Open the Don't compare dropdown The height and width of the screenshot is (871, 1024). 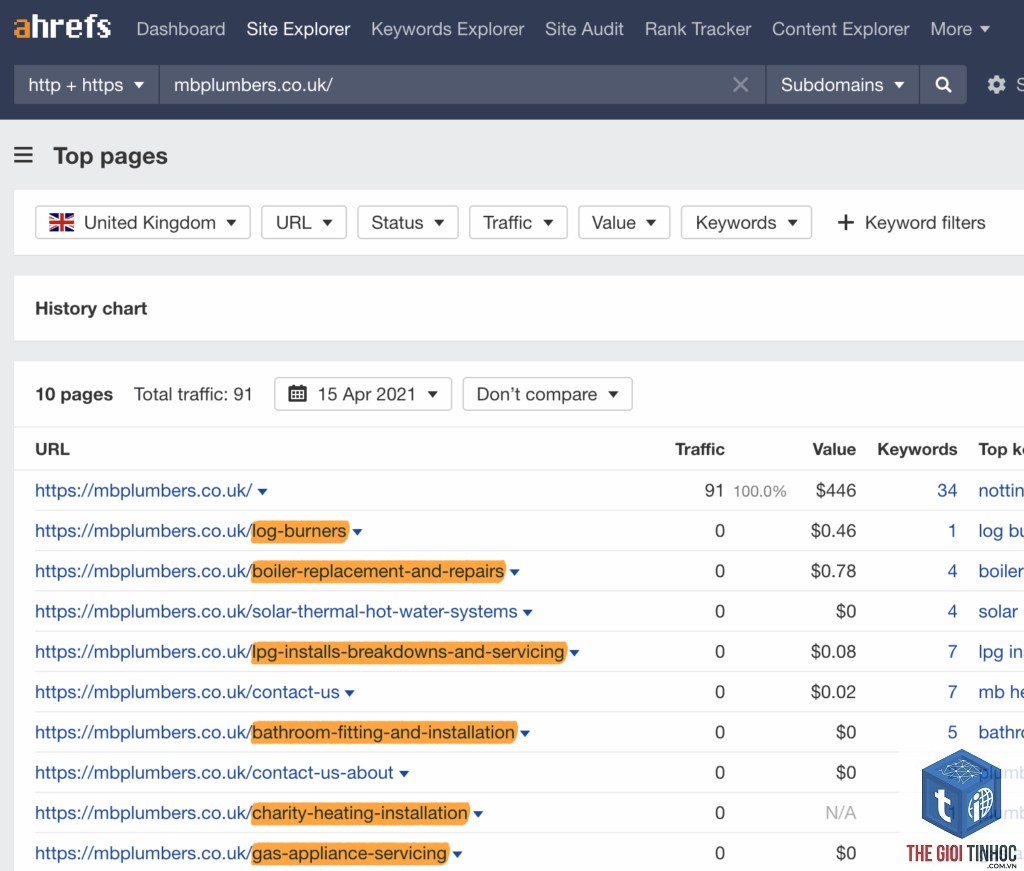[x=547, y=394]
